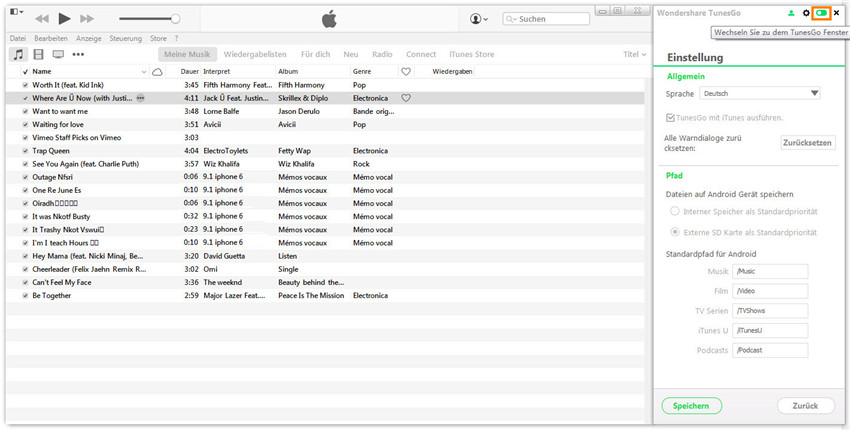This screenshot has height=430, width=850.
Task: Play the current track
Action: [65, 19]
